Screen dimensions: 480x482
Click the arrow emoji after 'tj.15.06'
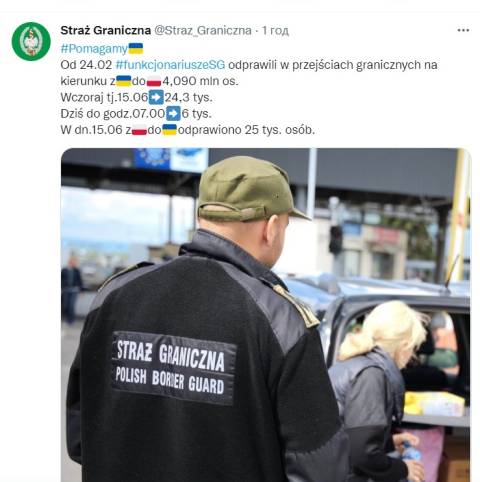pyautogui.click(x=156, y=97)
